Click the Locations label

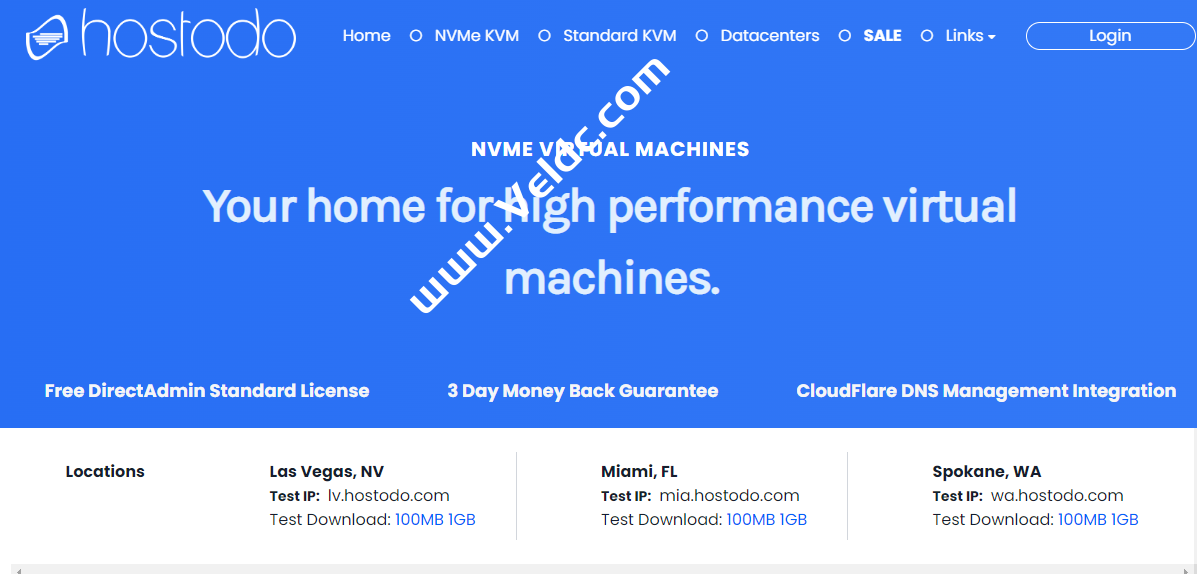(x=105, y=472)
